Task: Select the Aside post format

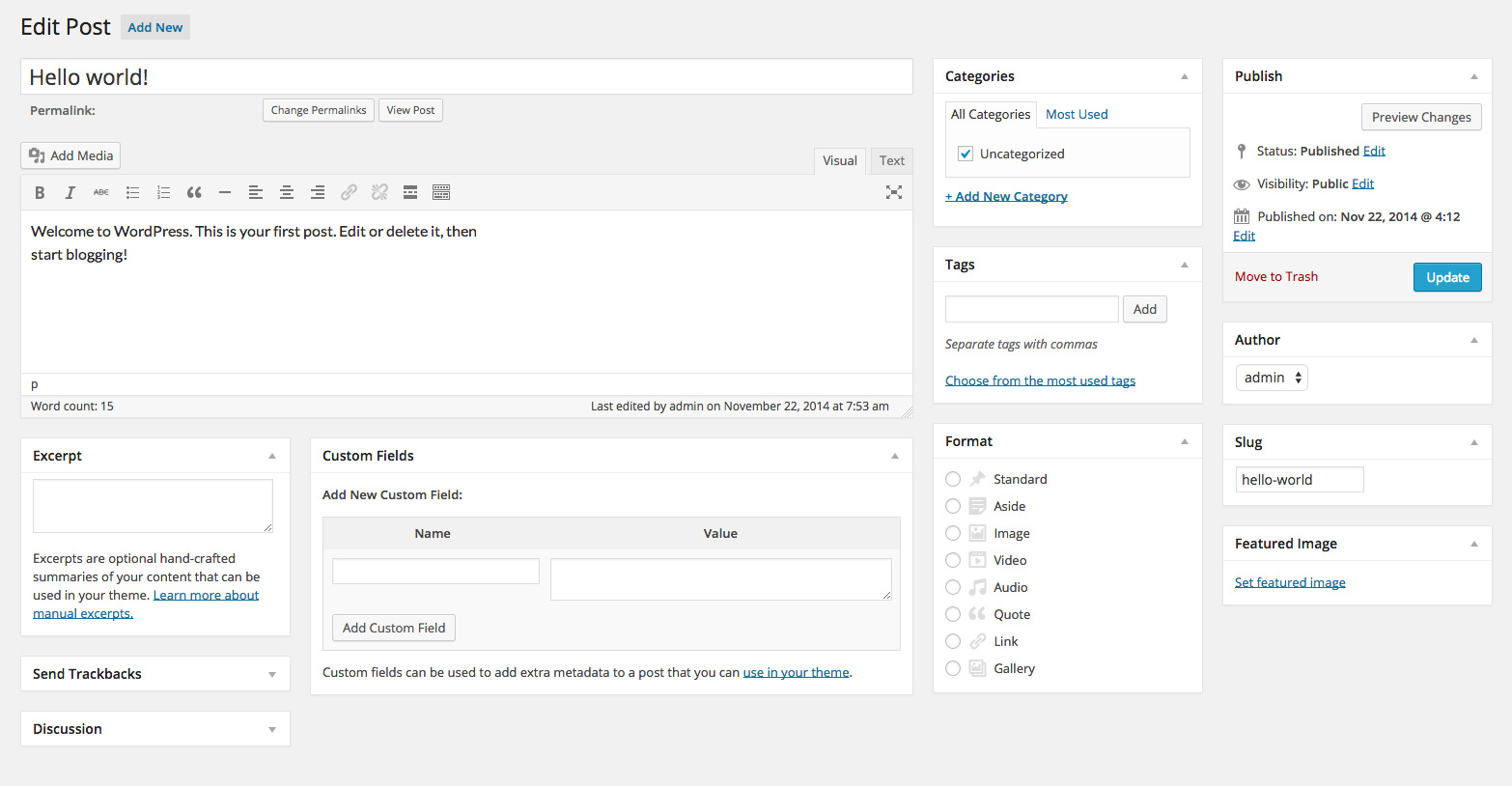Action: pos(953,506)
